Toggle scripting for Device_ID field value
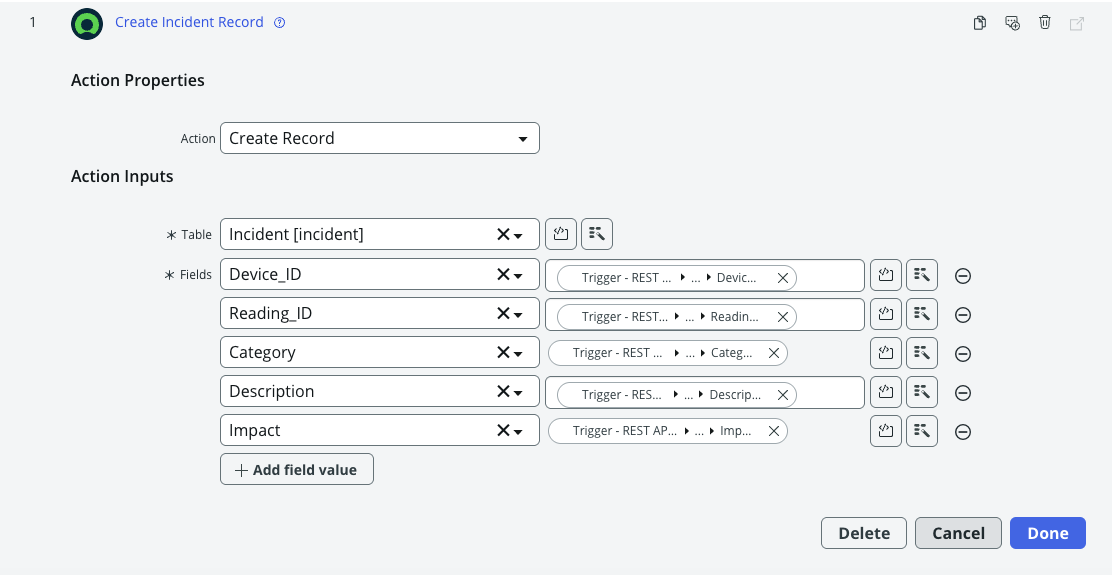Viewport: 1112px width, 575px height. (x=886, y=275)
